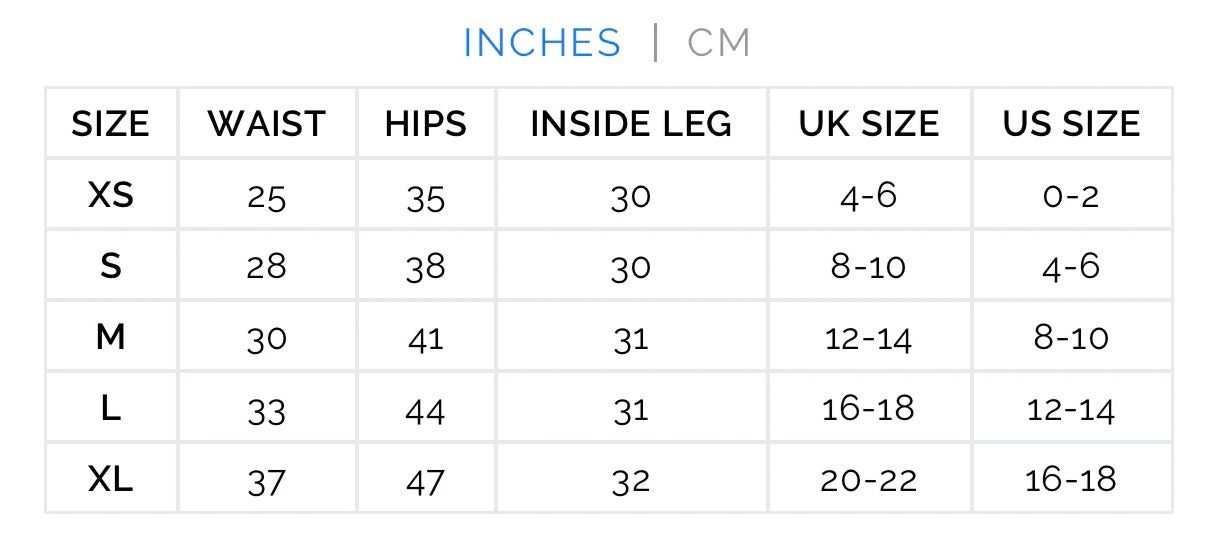
Task: Click the US size 16-18 cell
Action: (1071, 480)
